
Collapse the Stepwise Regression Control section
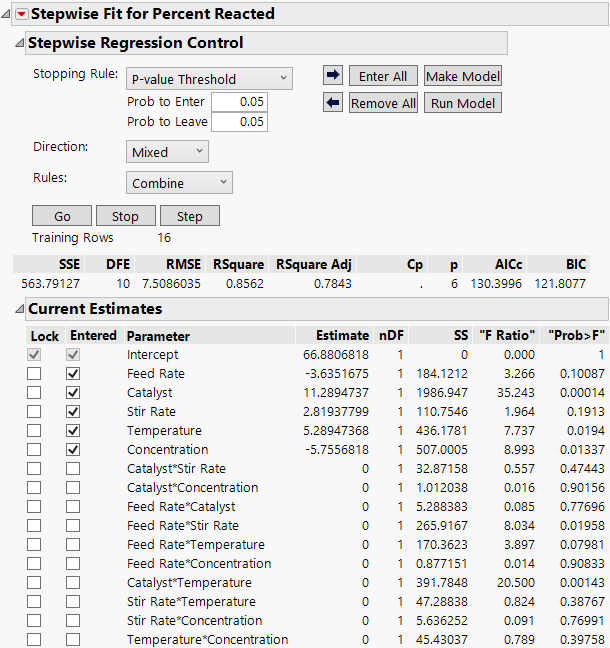tap(19, 43)
